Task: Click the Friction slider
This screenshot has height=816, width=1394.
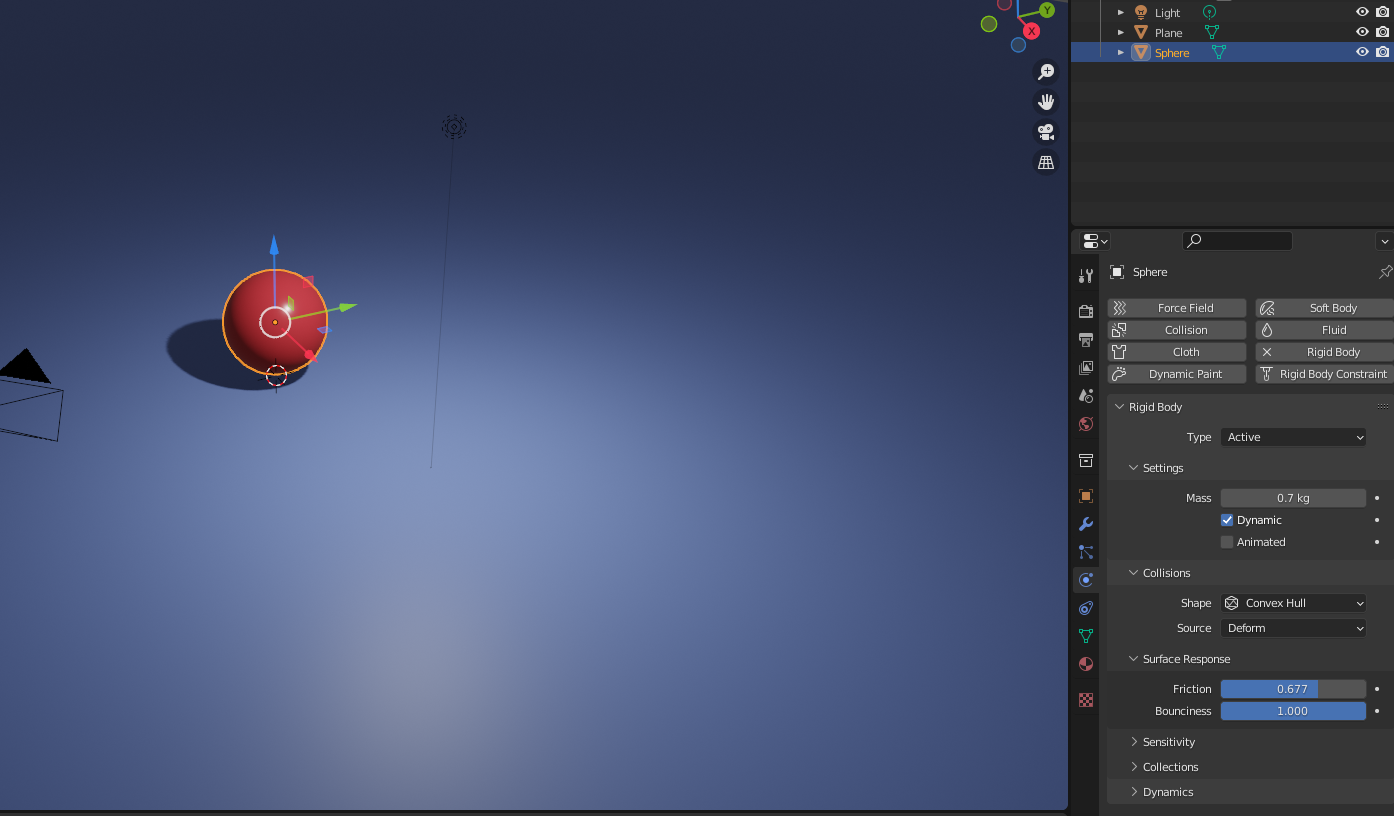Action: (x=1292, y=689)
